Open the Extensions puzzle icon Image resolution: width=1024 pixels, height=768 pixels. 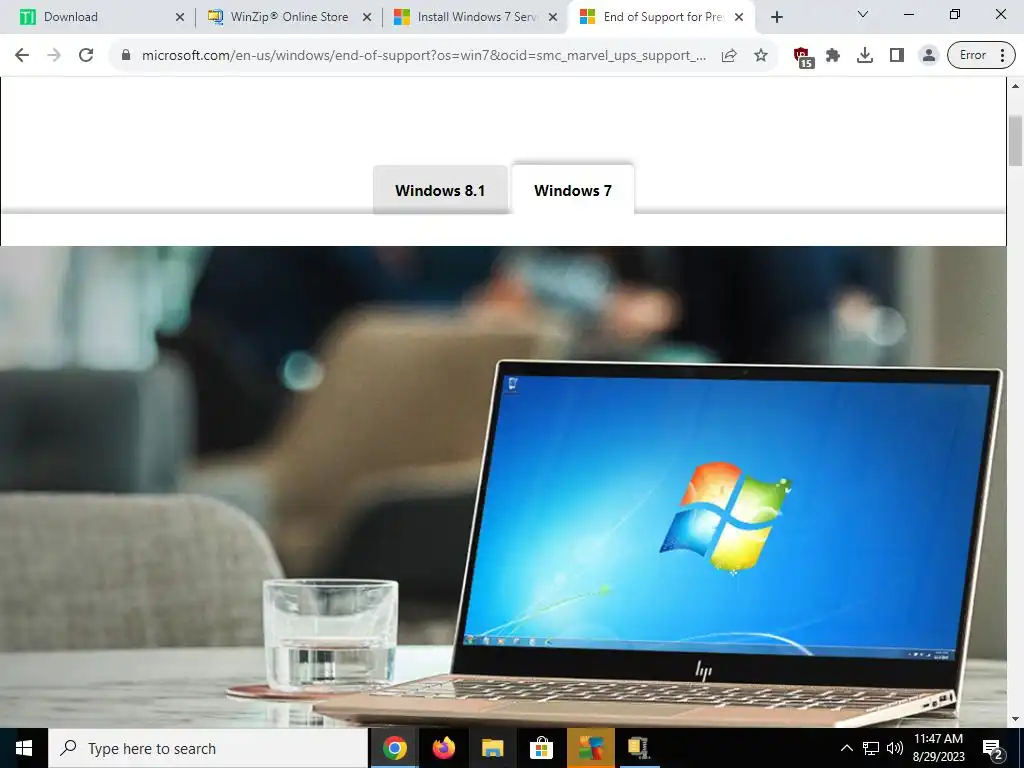point(833,56)
